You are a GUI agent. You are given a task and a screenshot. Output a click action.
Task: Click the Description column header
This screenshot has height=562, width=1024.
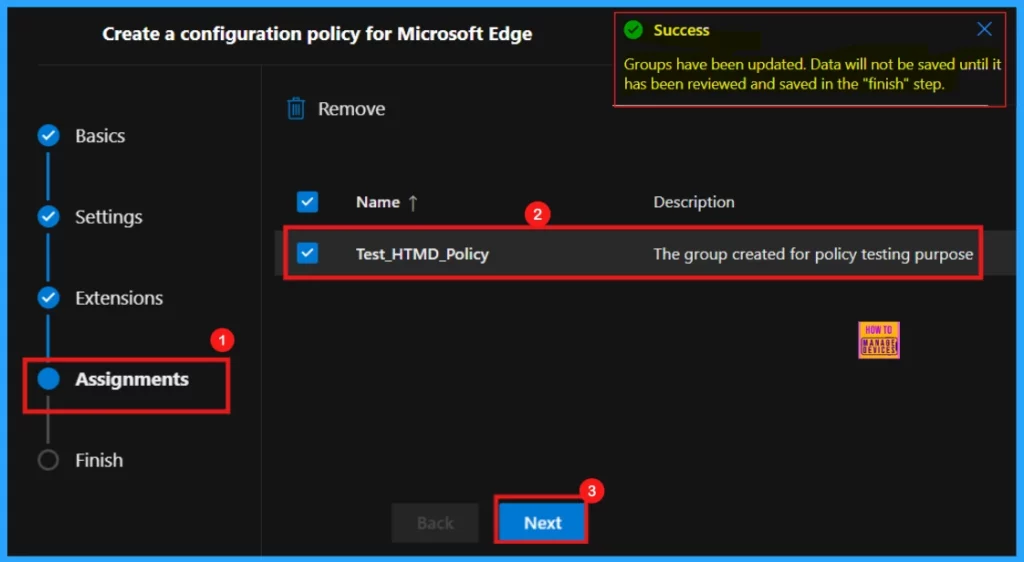pyautogui.click(x=694, y=202)
